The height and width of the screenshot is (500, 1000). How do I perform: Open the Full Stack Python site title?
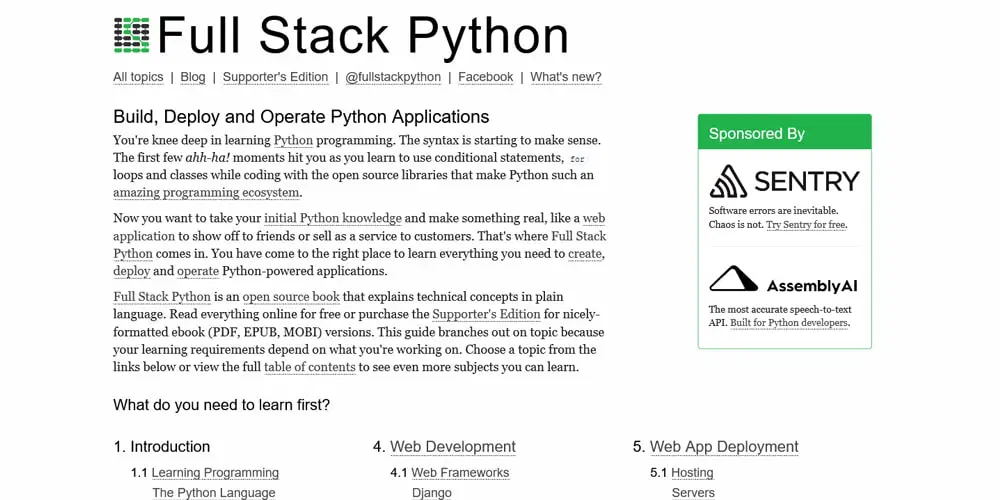[362, 35]
